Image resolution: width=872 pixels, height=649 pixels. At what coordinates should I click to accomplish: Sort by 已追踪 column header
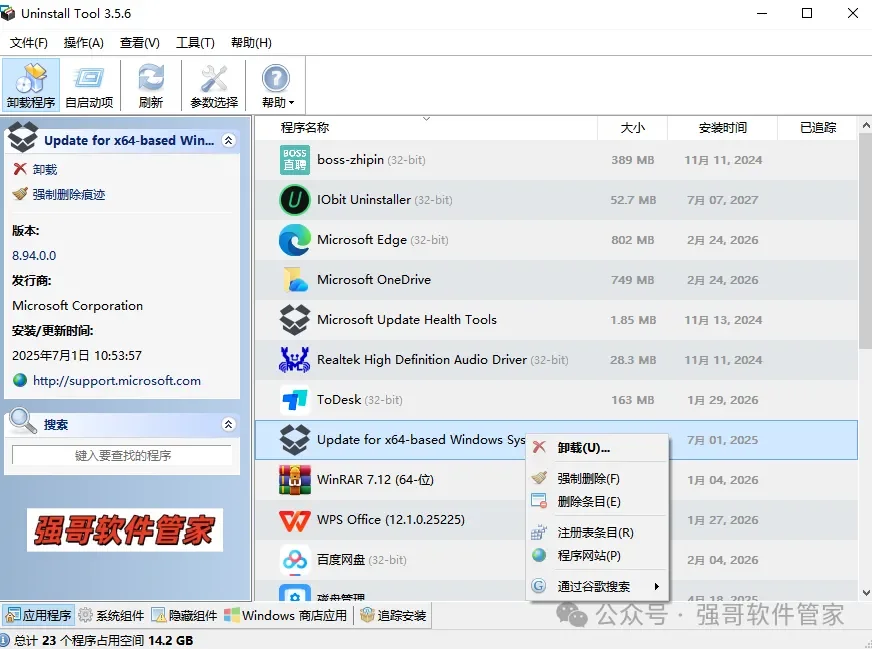(x=818, y=128)
